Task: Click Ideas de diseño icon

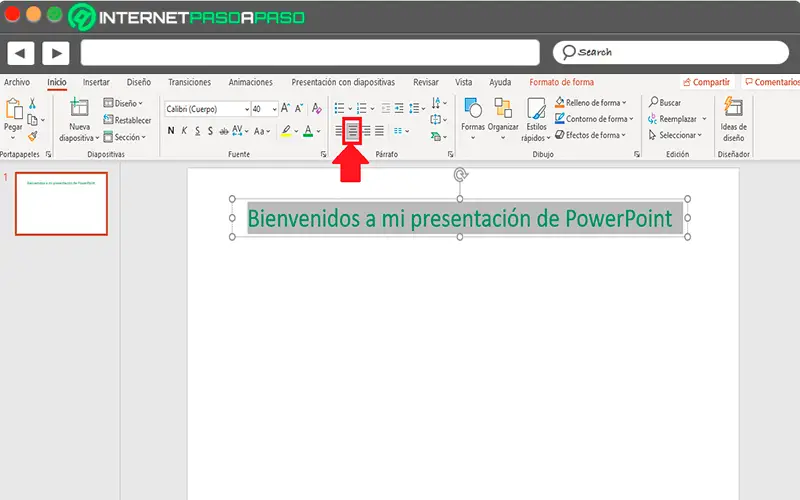Action: pyautogui.click(x=734, y=107)
